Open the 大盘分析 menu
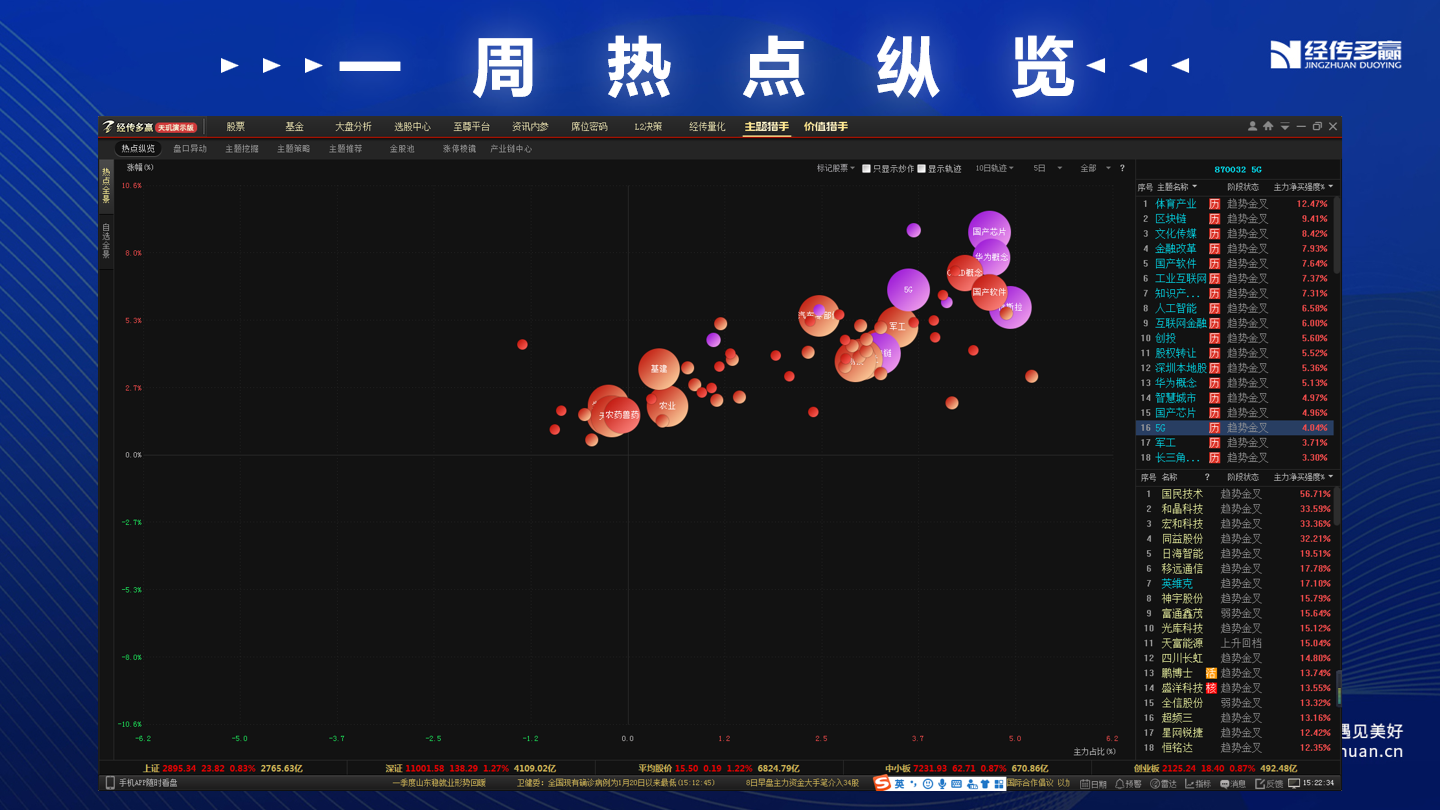Image resolution: width=1440 pixels, height=810 pixels. [x=353, y=127]
